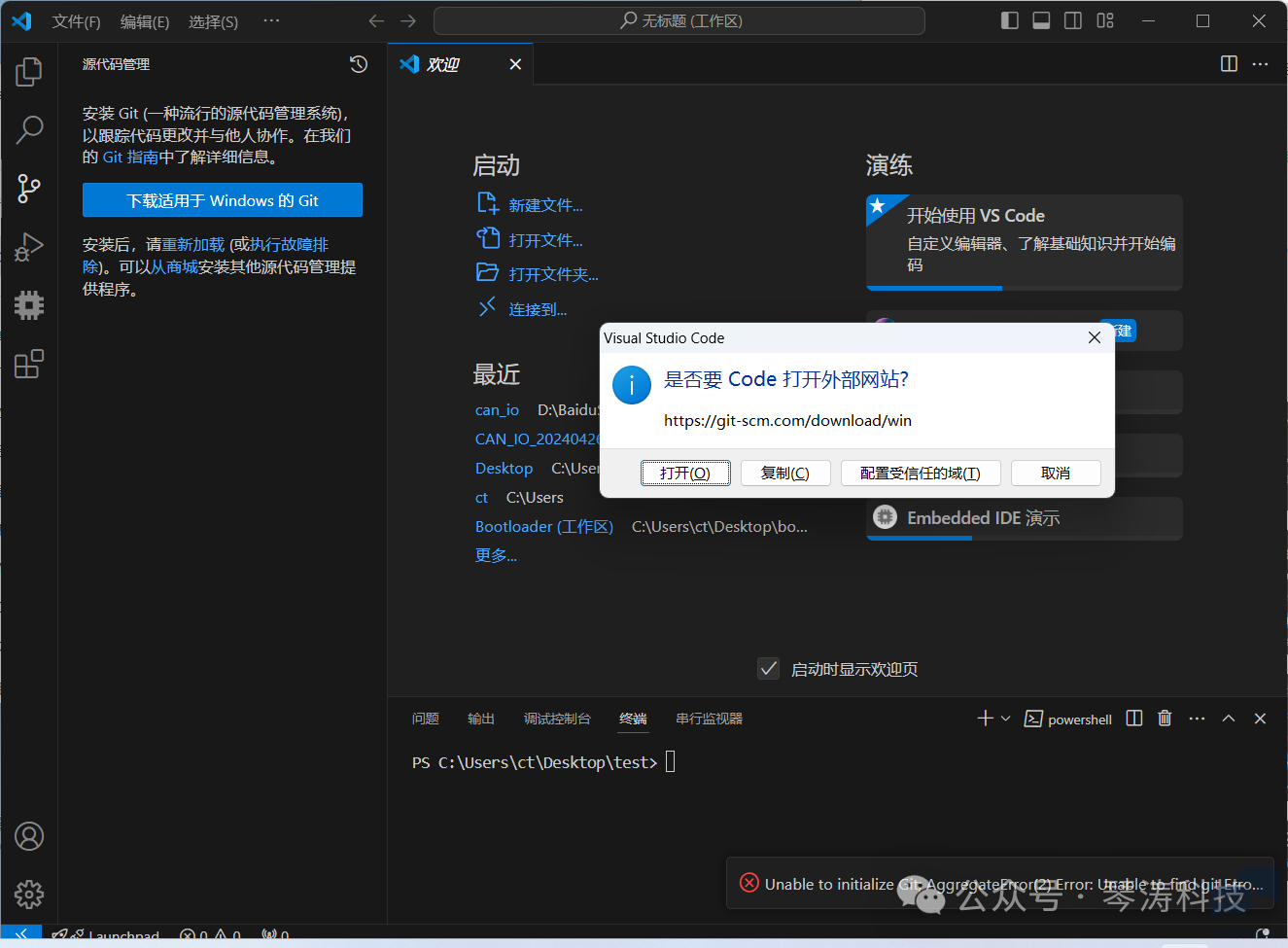Open the Embedded IDE chip icon view
Viewport: 1288px width, 948px height.
point(29,305)
